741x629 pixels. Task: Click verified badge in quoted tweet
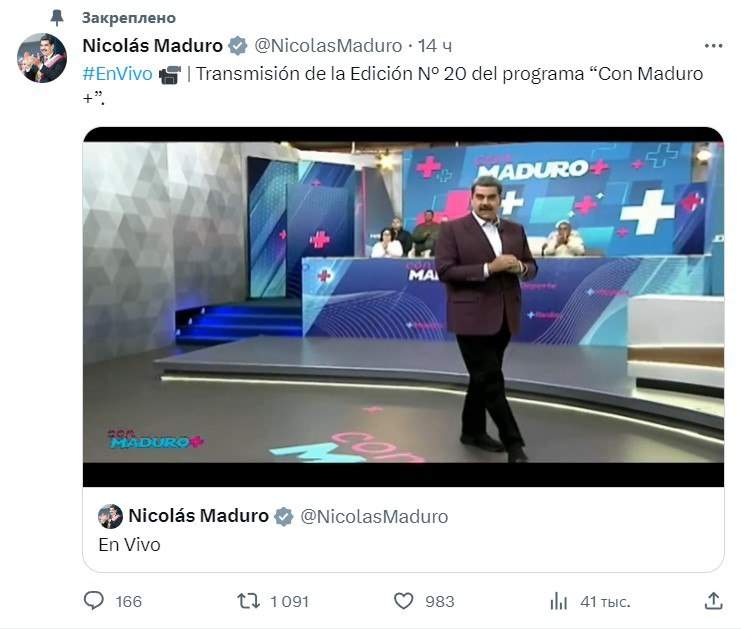(284, 517)
